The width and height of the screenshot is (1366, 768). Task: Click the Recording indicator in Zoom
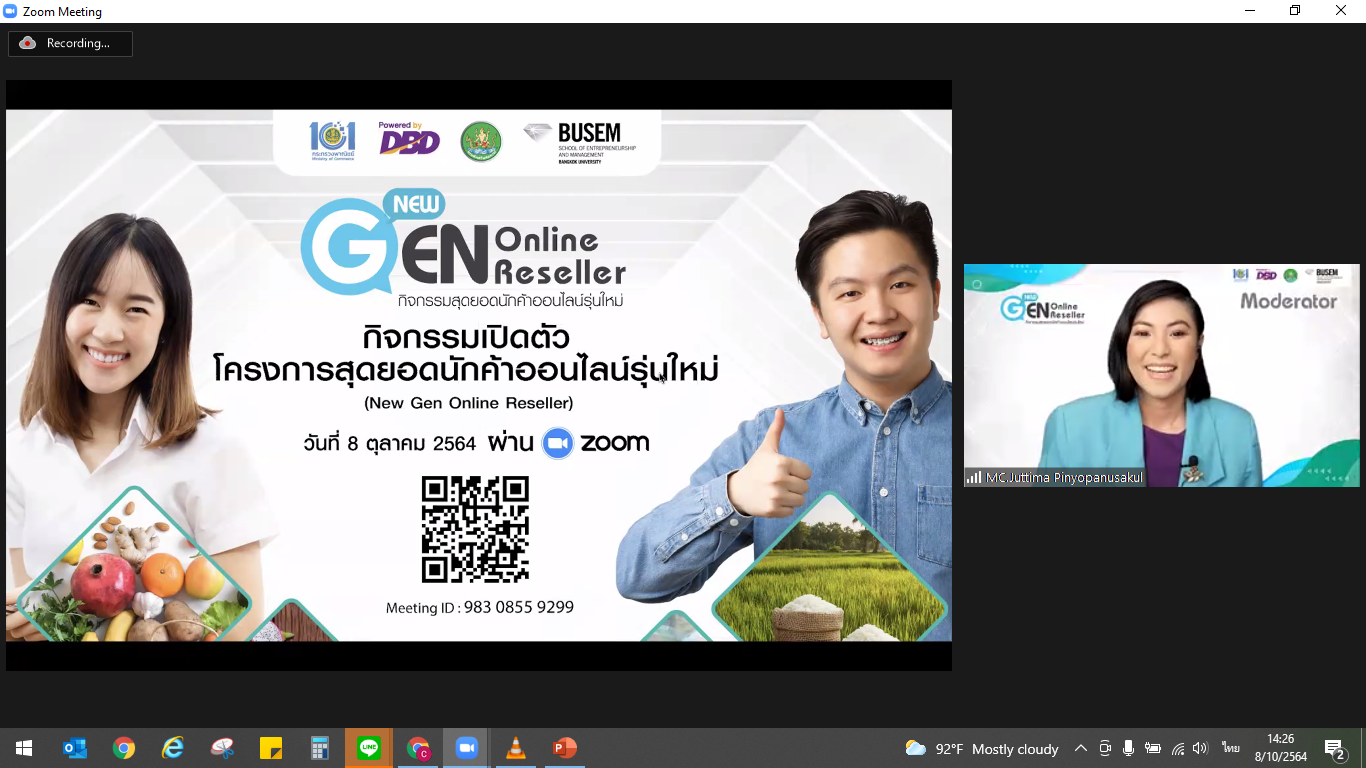coord(70,43)
